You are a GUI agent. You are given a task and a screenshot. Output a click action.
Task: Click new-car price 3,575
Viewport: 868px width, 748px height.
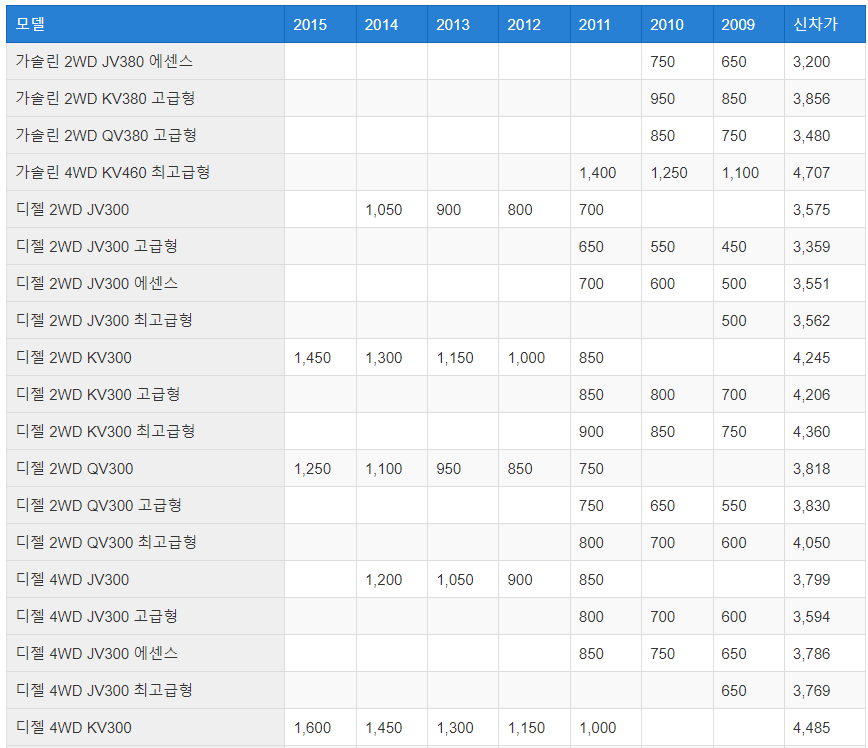pyautogui.click(x=811, y=210)
